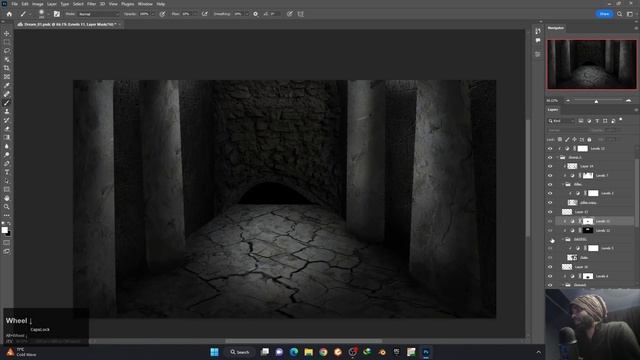The height and width of the screenshot is (360, 640).
Task: Click the foreground color swatch
Action: click(4, 230)
